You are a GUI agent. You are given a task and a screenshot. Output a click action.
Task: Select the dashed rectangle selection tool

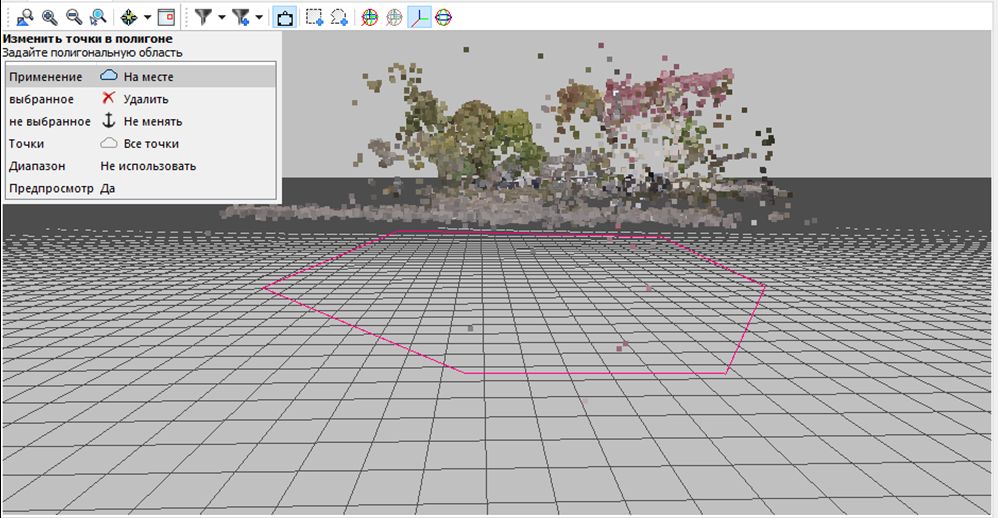pos(314,17)
